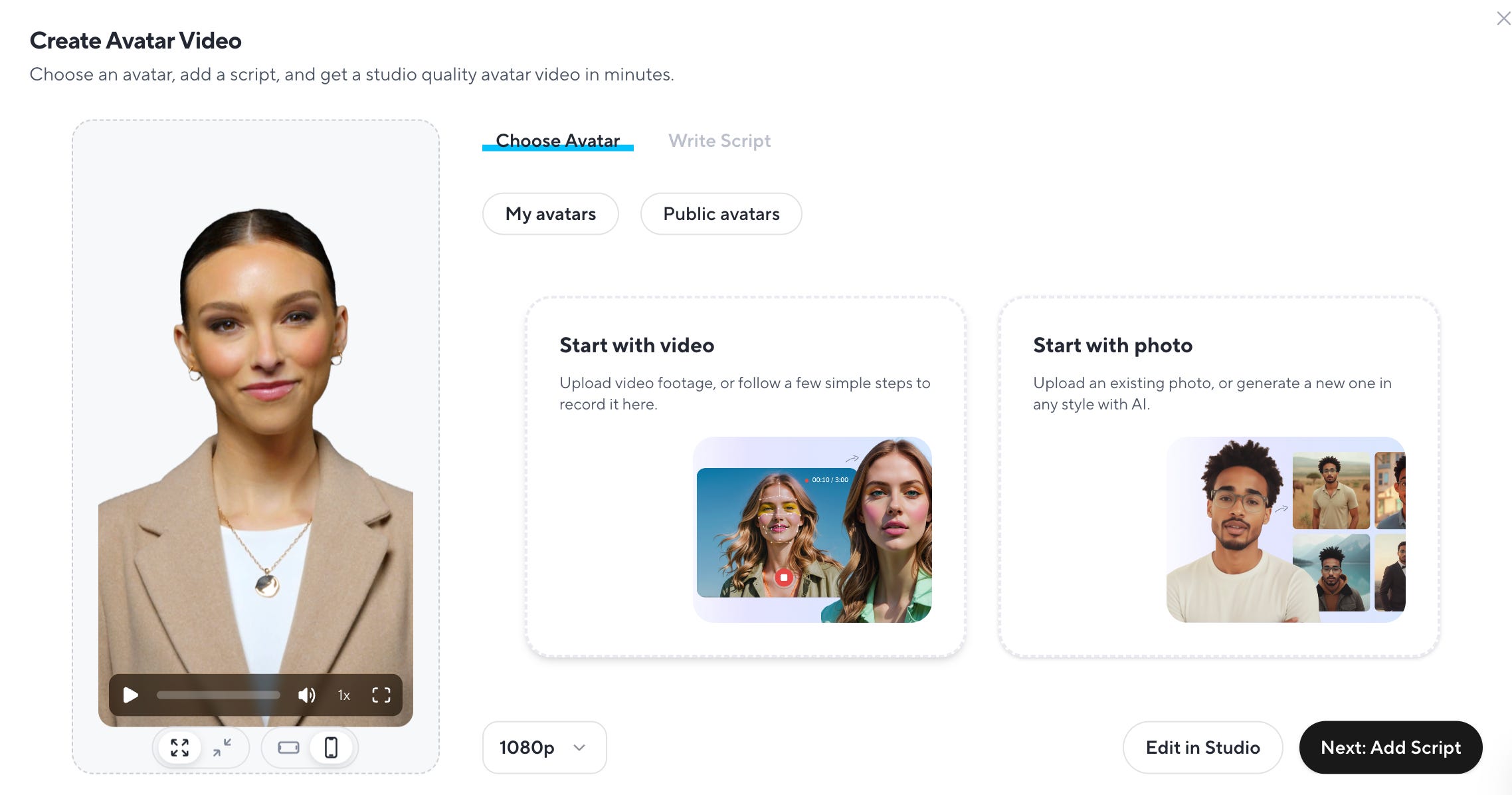Switch to the Write Script tab
Image resolution: width=1512 pixels, height=795 pixels.
point(719,141)
